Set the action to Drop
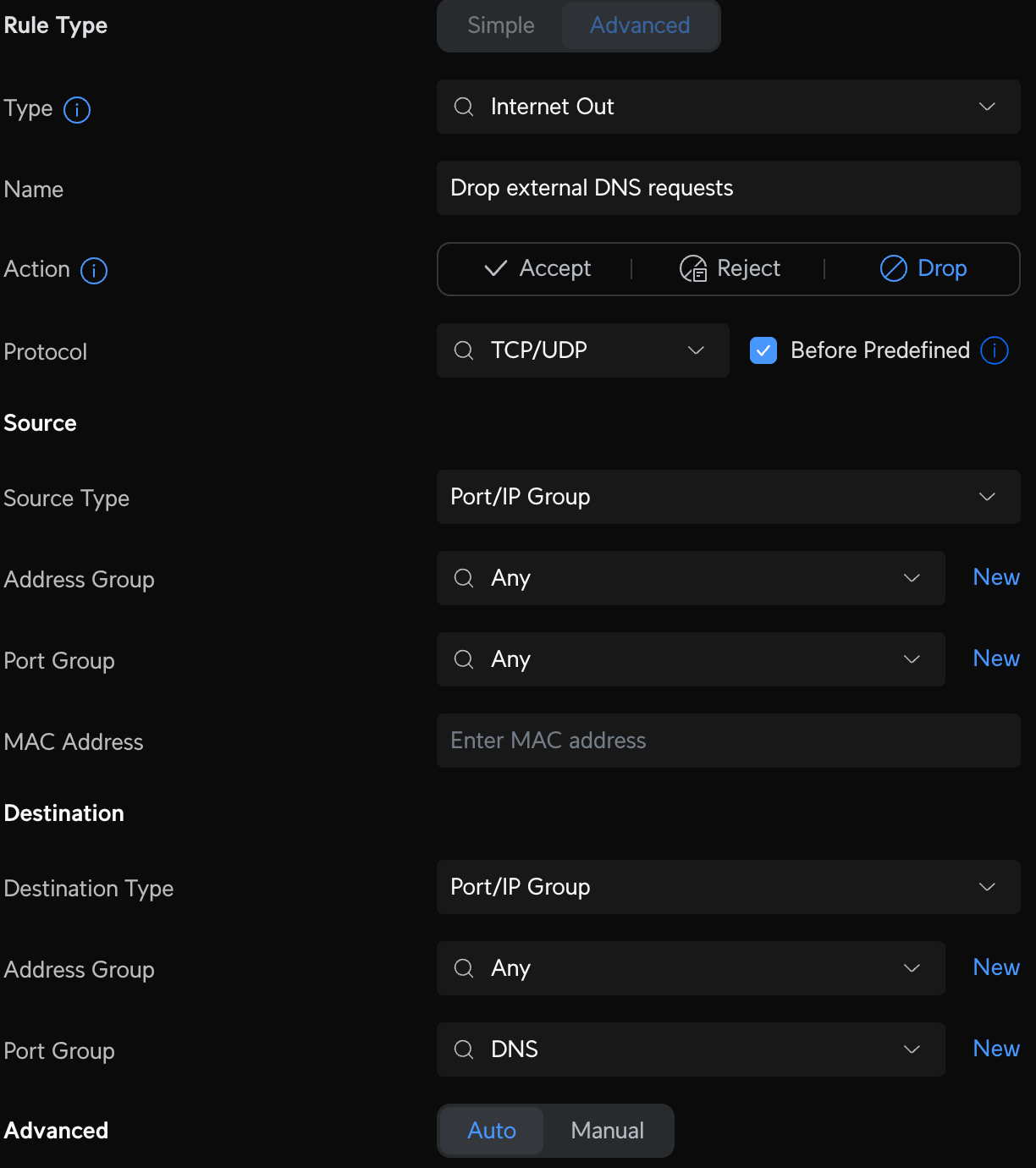1036x1168 pixels. [923, 269]
